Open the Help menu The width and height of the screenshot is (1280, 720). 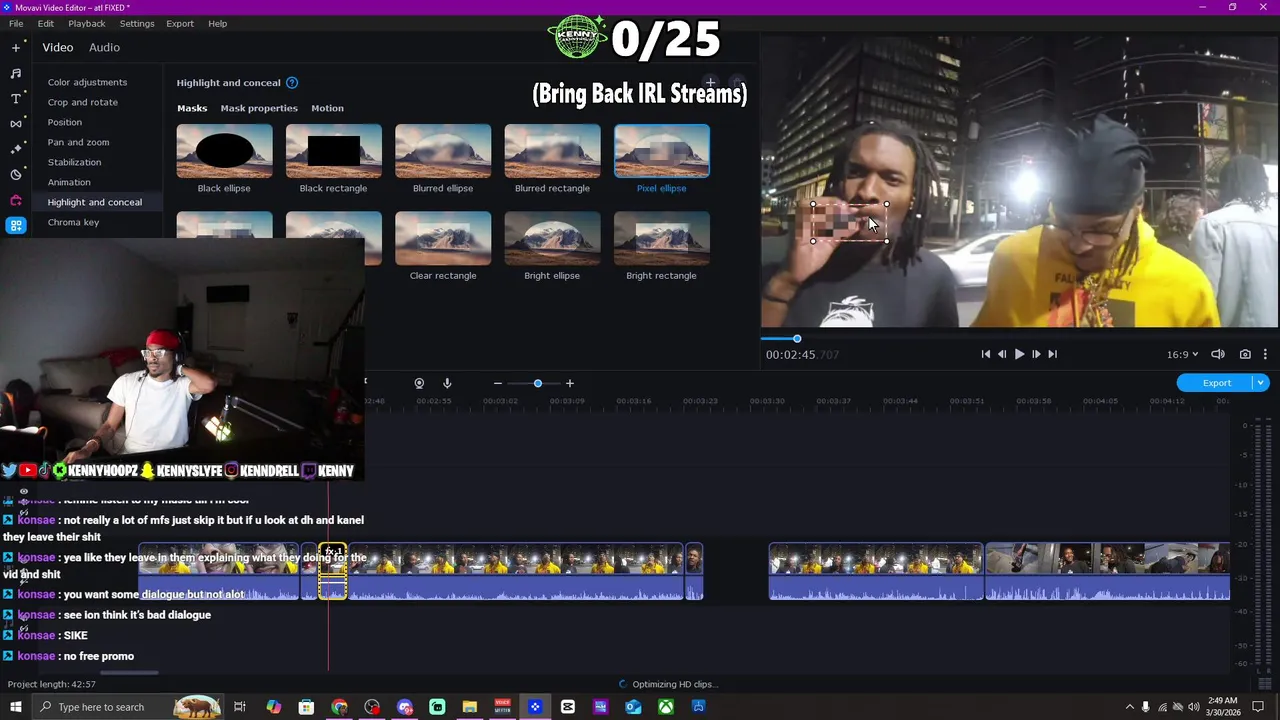point(217,23)
